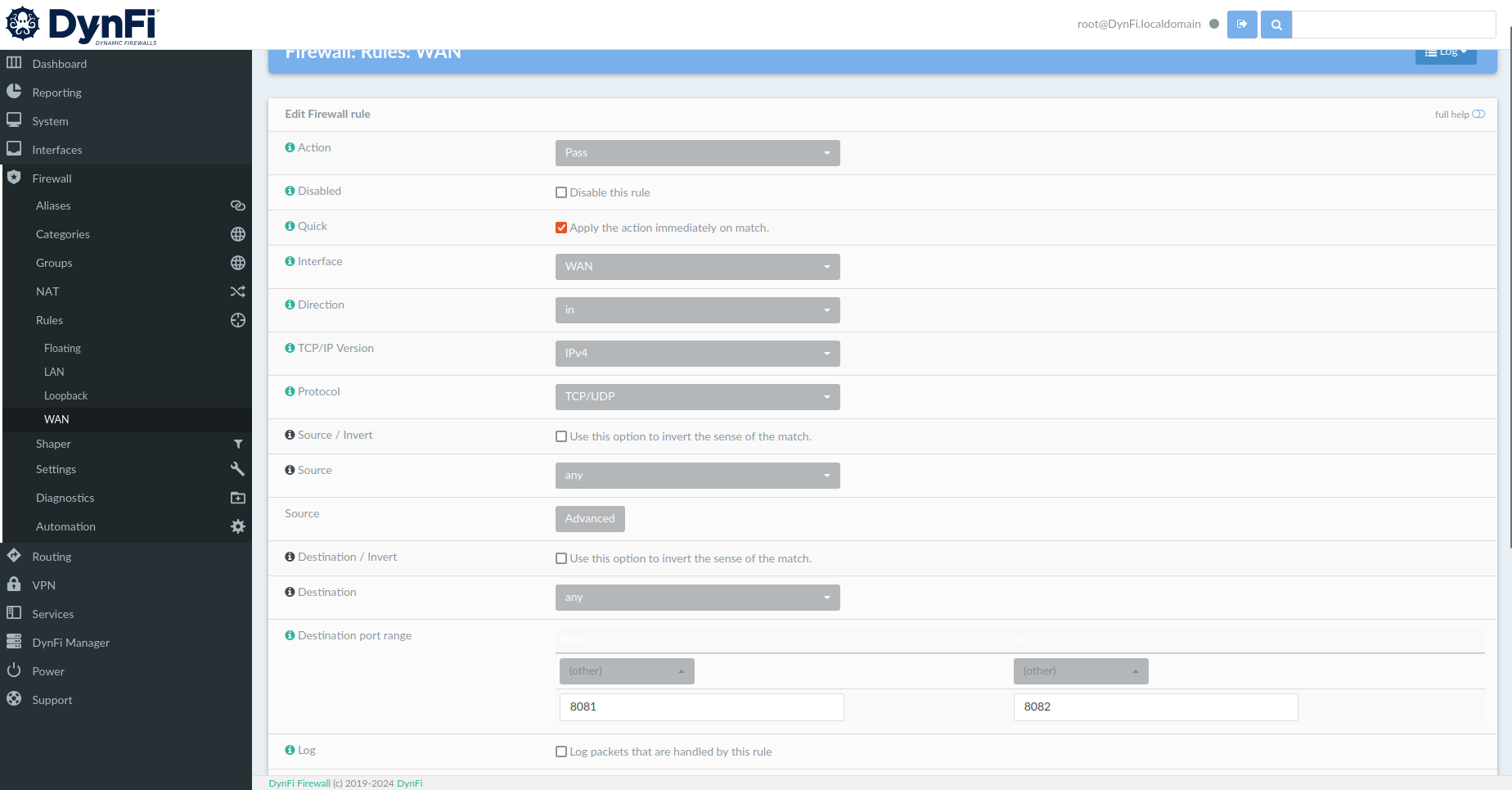
Task: Click the DynFi link after copyright years
Action: pos(410,783)
